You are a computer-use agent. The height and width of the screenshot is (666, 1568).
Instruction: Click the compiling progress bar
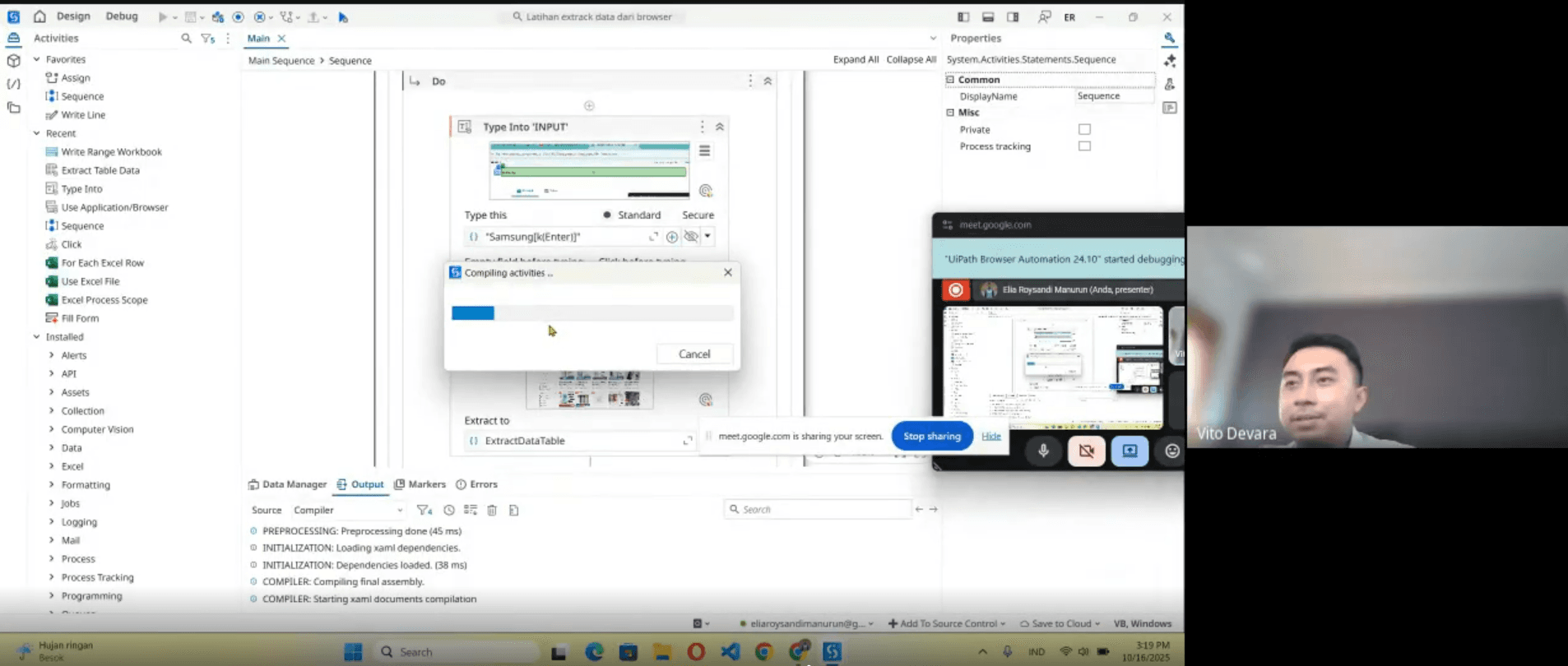click(x=592, y=313)
